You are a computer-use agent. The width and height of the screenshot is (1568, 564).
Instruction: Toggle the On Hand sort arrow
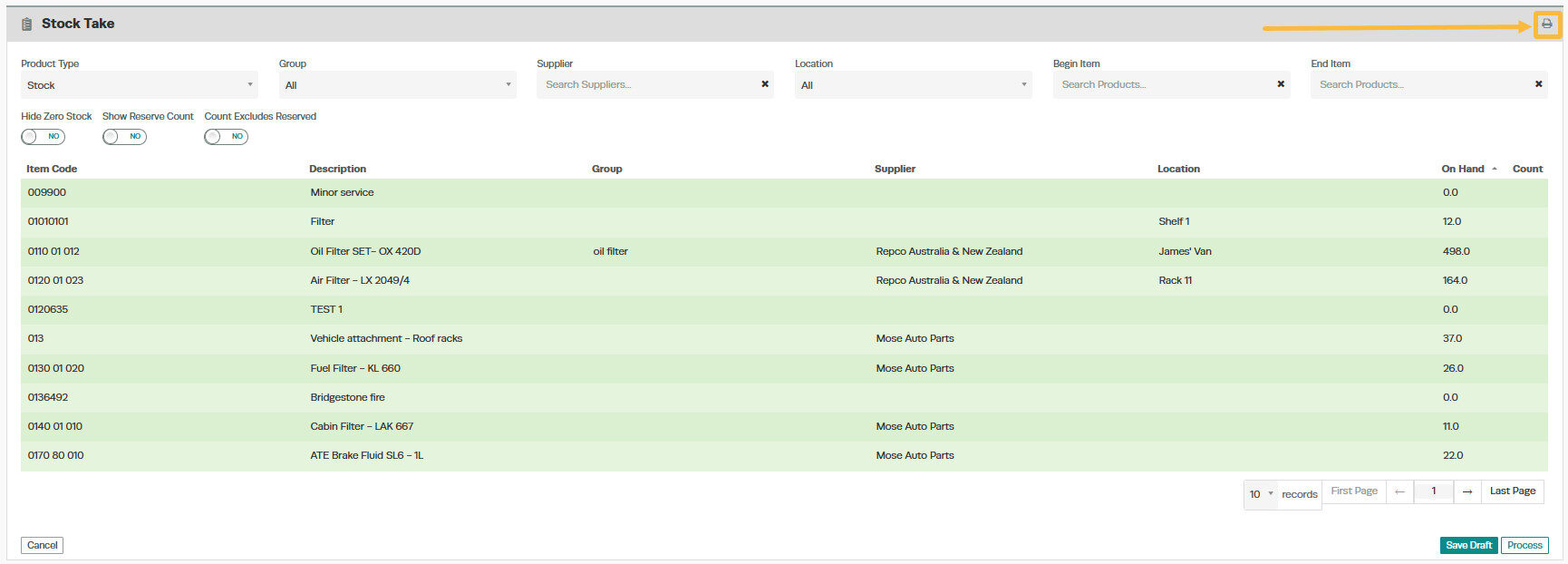(x=1495, y=169)
